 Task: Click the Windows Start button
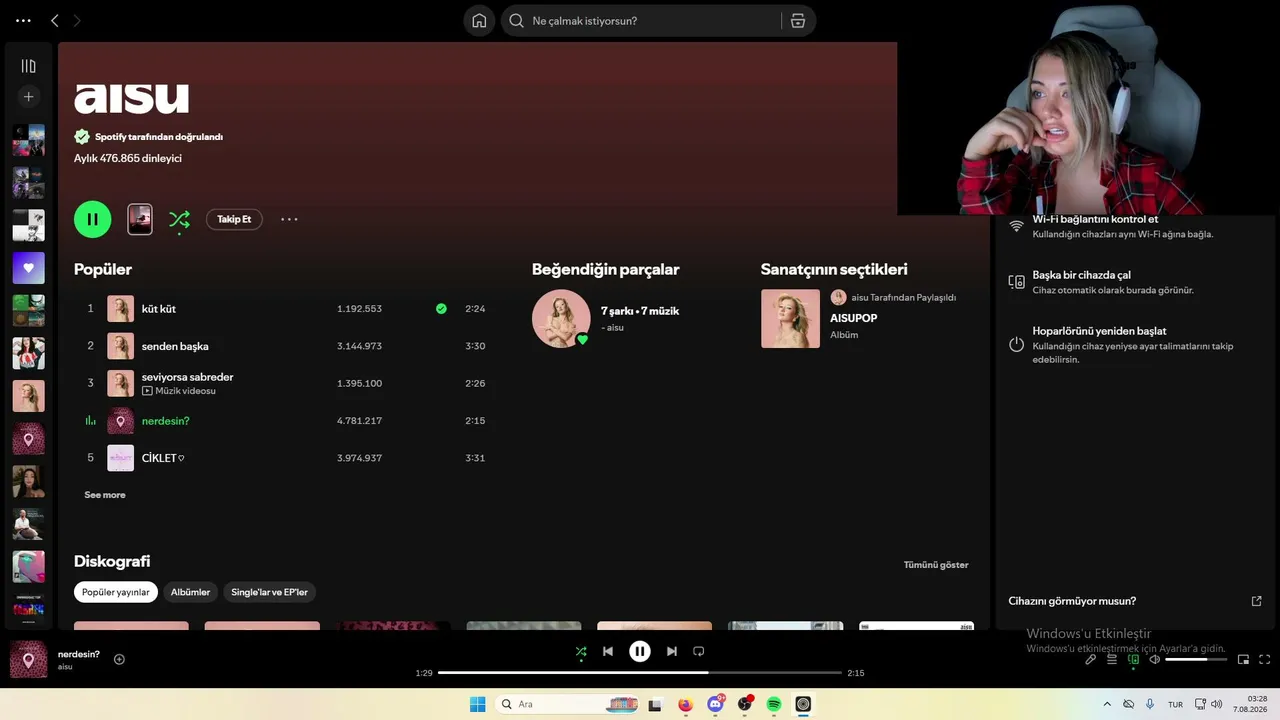pos(478,704)
